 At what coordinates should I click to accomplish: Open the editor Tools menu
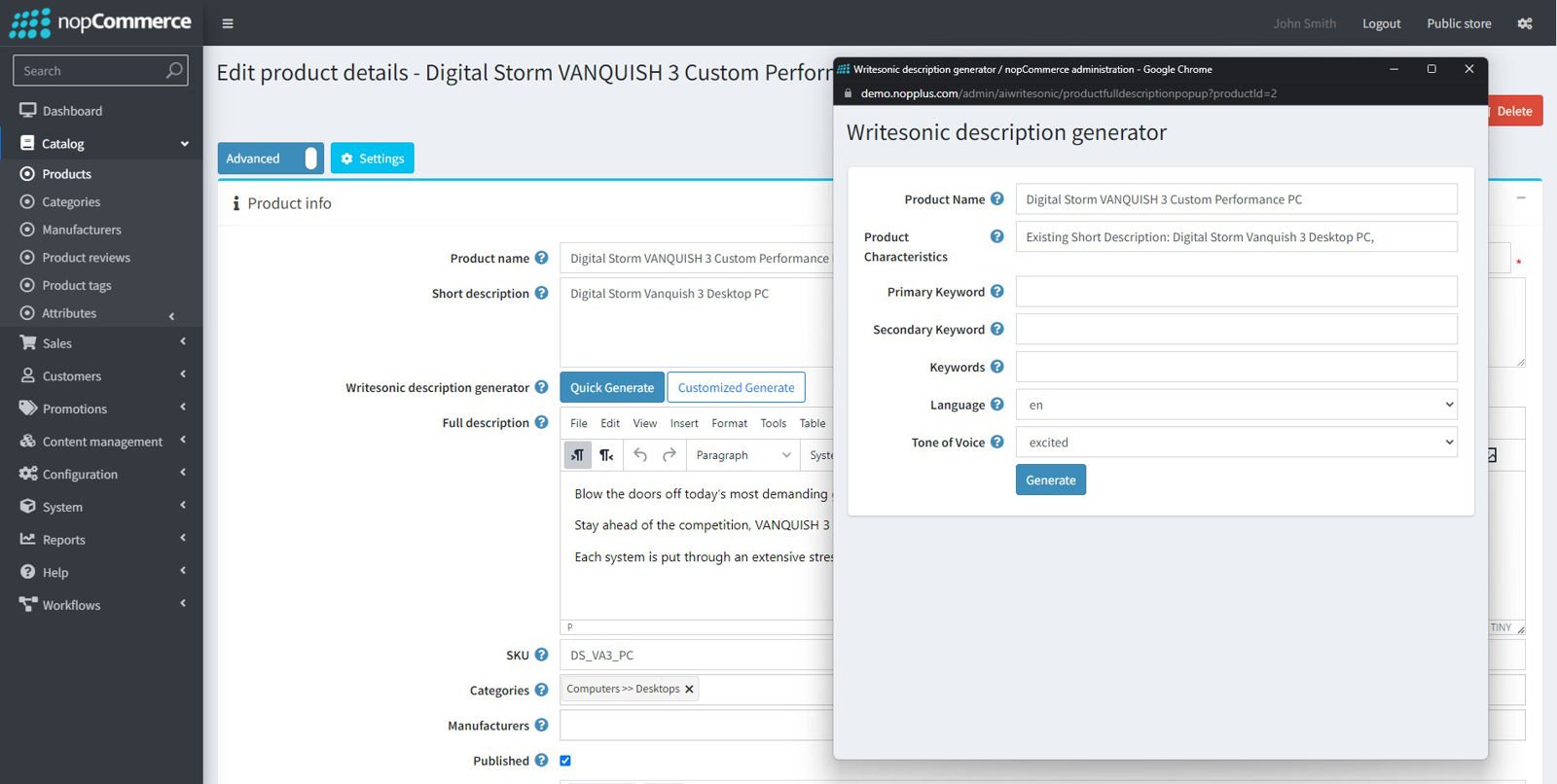tap(774, 423)
